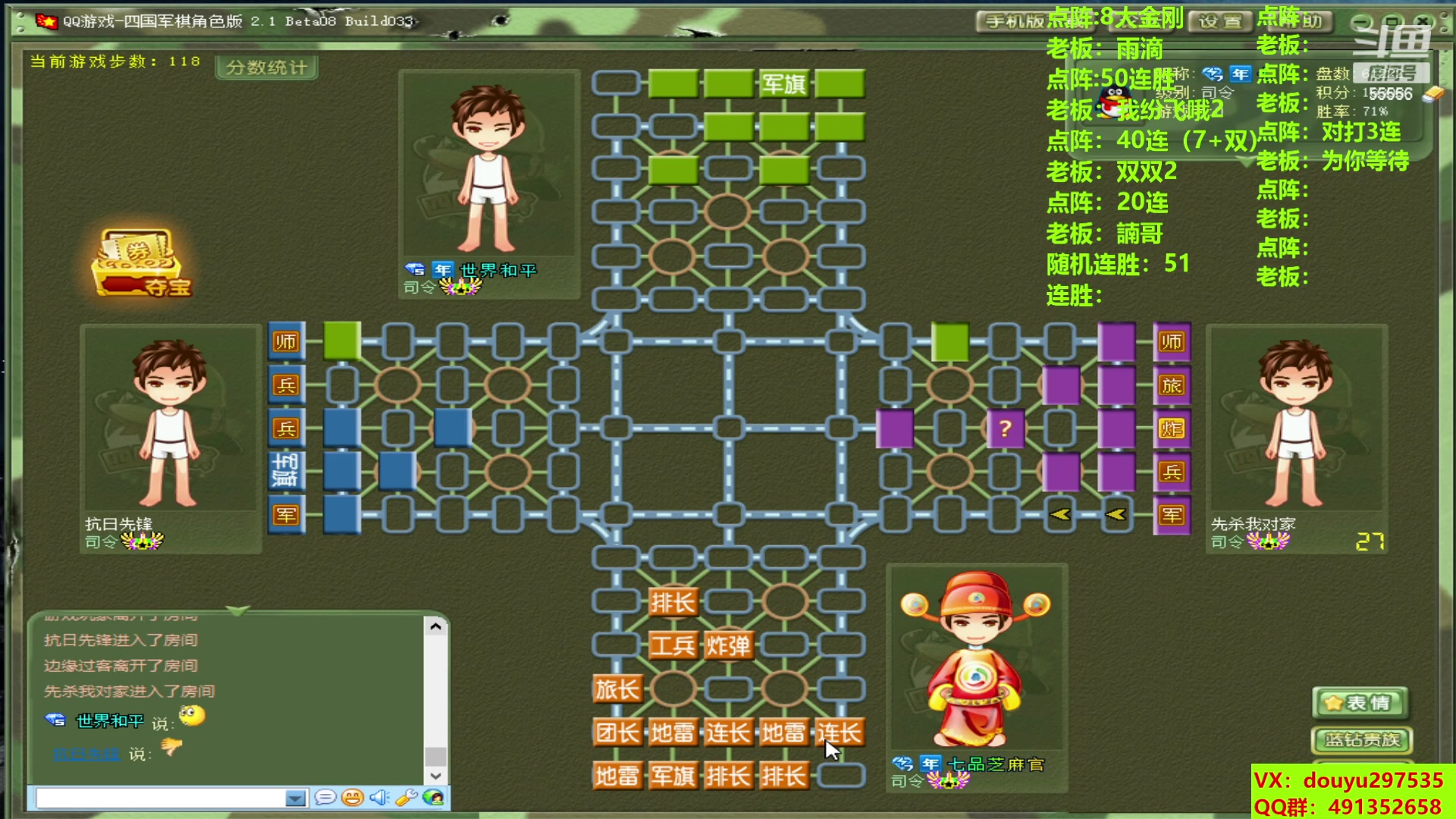Toggle the speaker sound icon
The width and height of the screenshot is (1456, 819).
point(379,797)
